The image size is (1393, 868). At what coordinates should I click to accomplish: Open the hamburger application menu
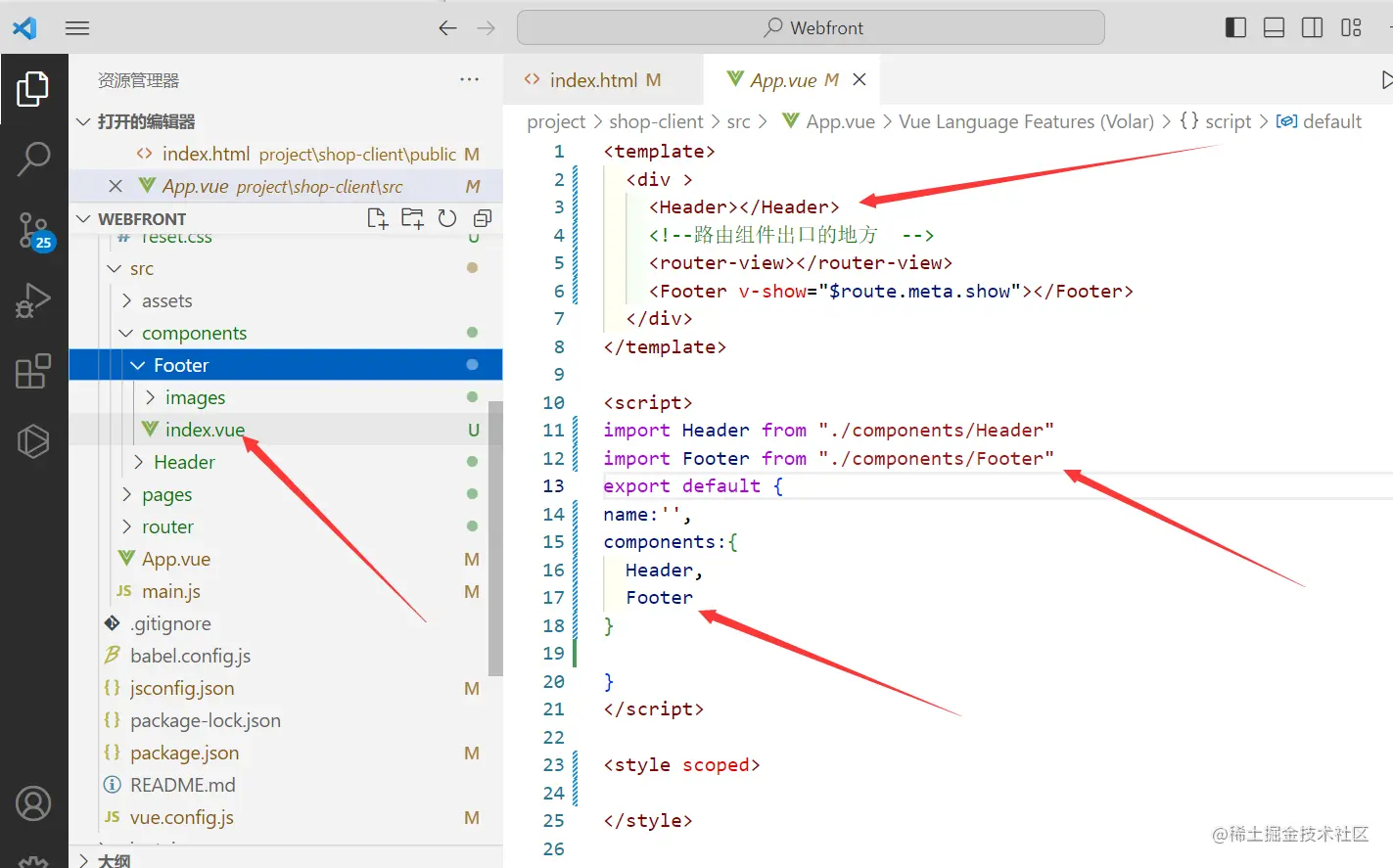coord(77,28)
